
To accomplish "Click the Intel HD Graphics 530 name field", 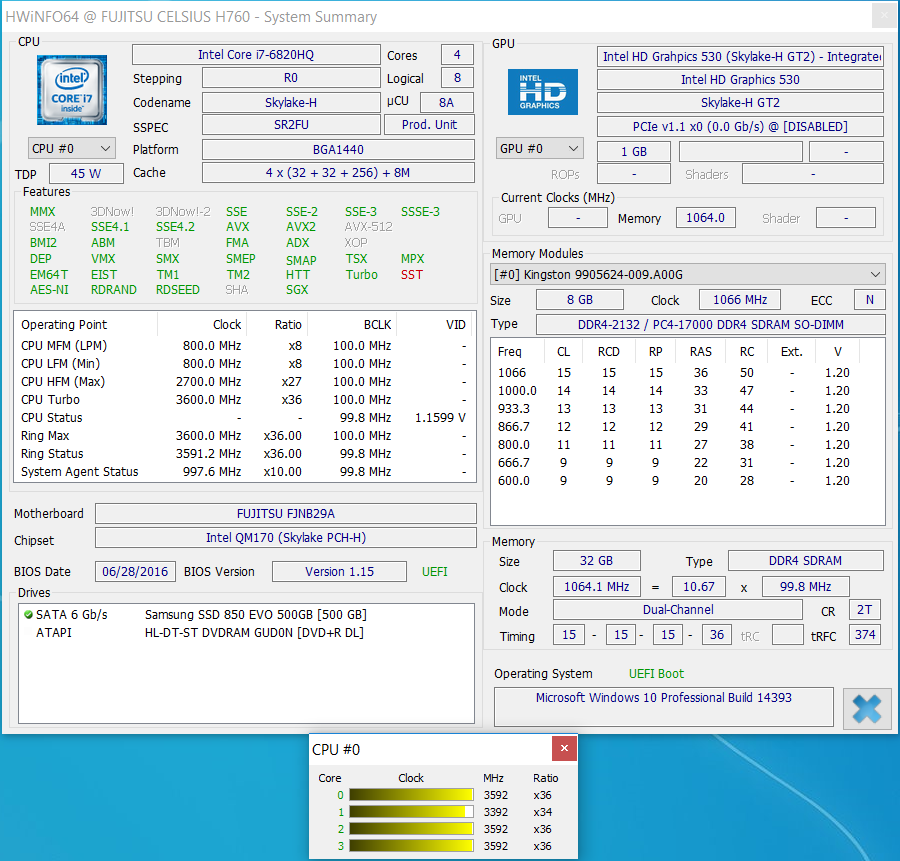I will pyautogui.click(x=740, y=80).
